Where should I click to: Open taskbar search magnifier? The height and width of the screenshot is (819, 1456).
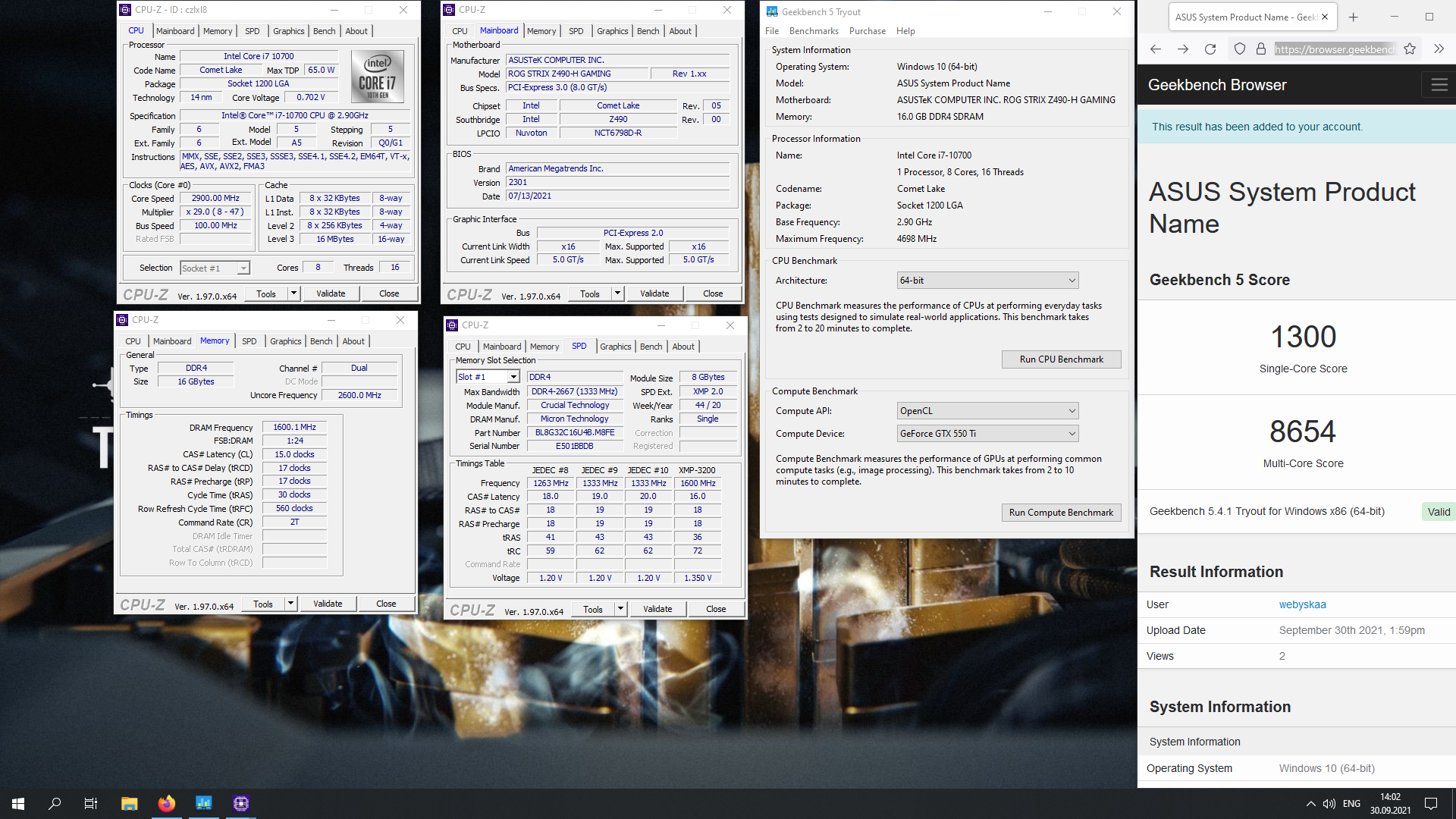pyautogui.click(x=55, y=804)
